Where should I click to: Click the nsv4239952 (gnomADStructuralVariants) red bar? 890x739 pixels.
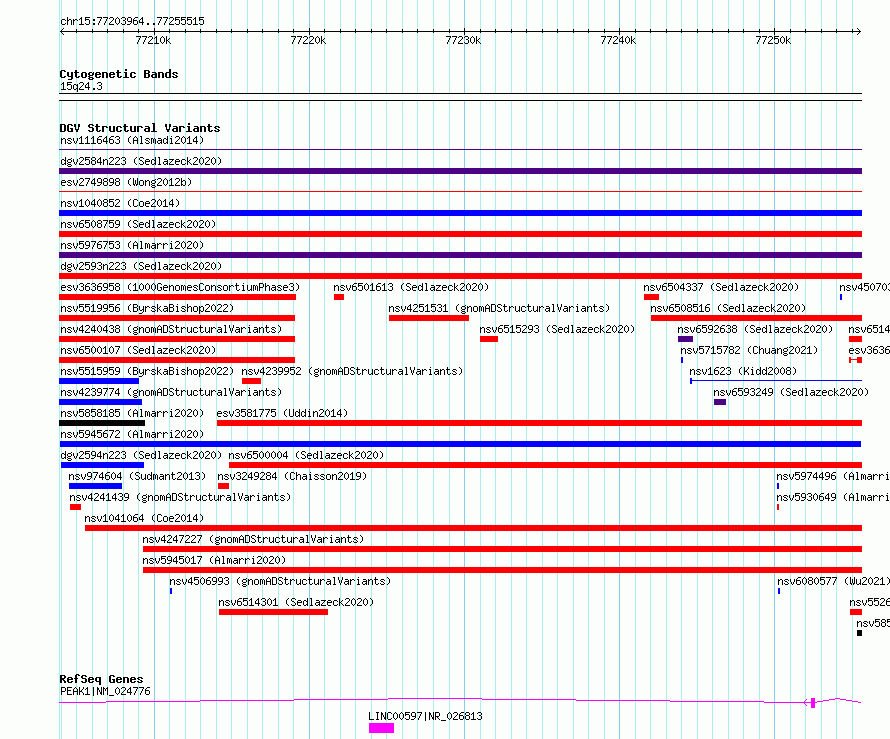[251, 381]
